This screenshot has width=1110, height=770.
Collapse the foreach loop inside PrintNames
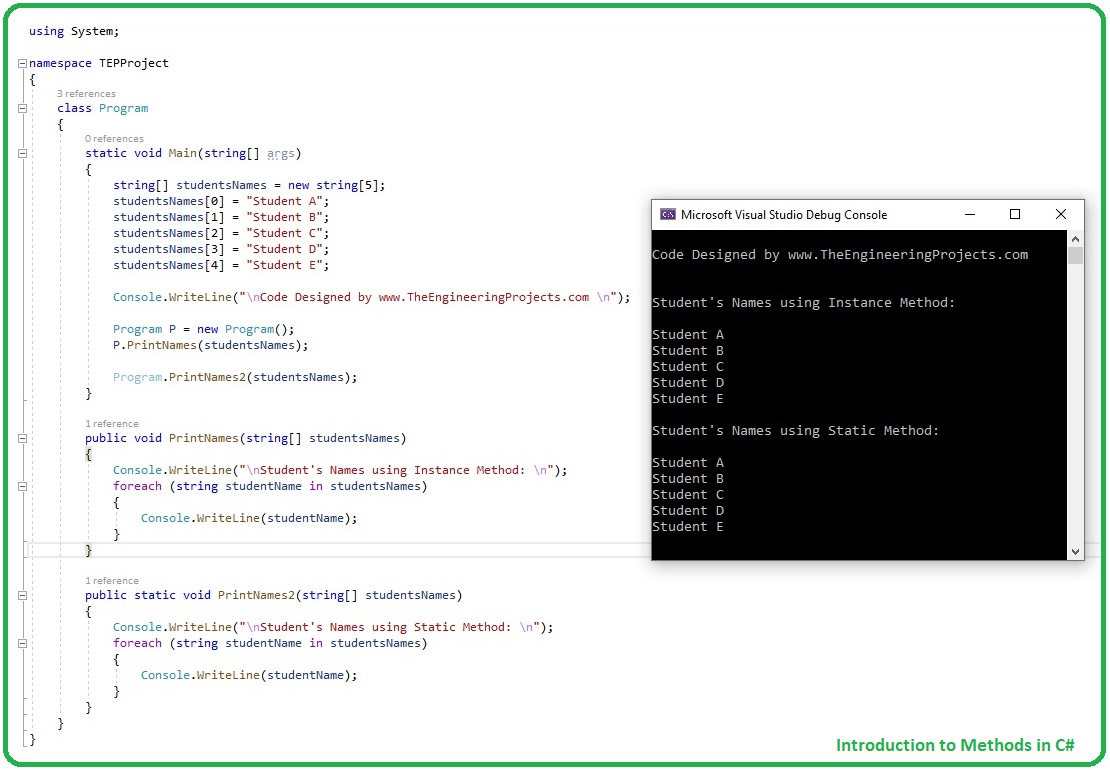pos(22,487)
